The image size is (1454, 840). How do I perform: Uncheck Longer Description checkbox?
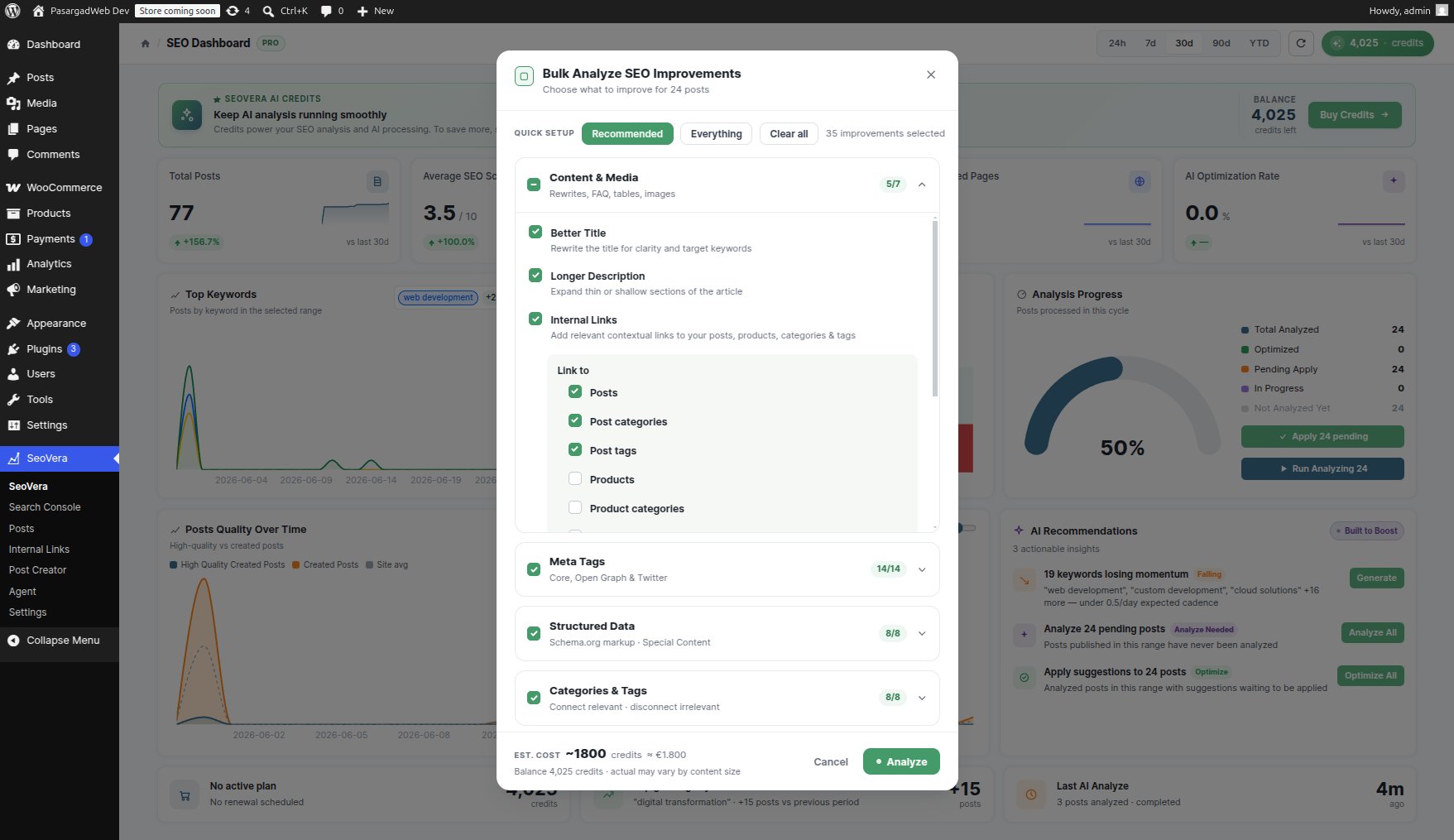535,276
